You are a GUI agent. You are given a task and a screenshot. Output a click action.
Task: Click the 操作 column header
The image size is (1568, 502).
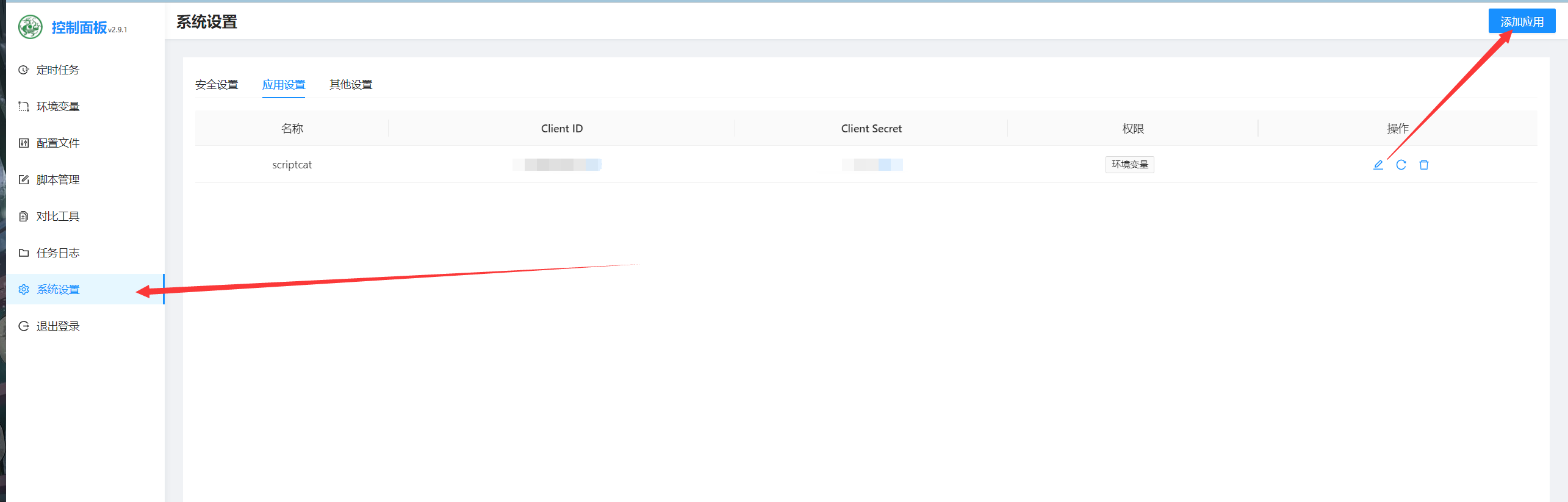pos(1398,129)
